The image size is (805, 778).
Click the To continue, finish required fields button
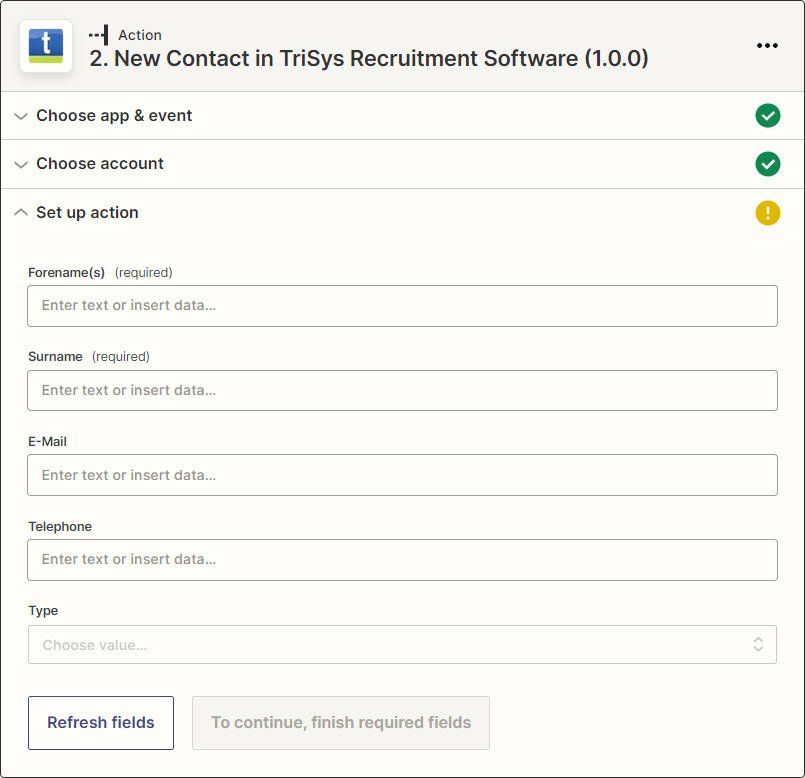pyautogui.click(x=341, y=723)
